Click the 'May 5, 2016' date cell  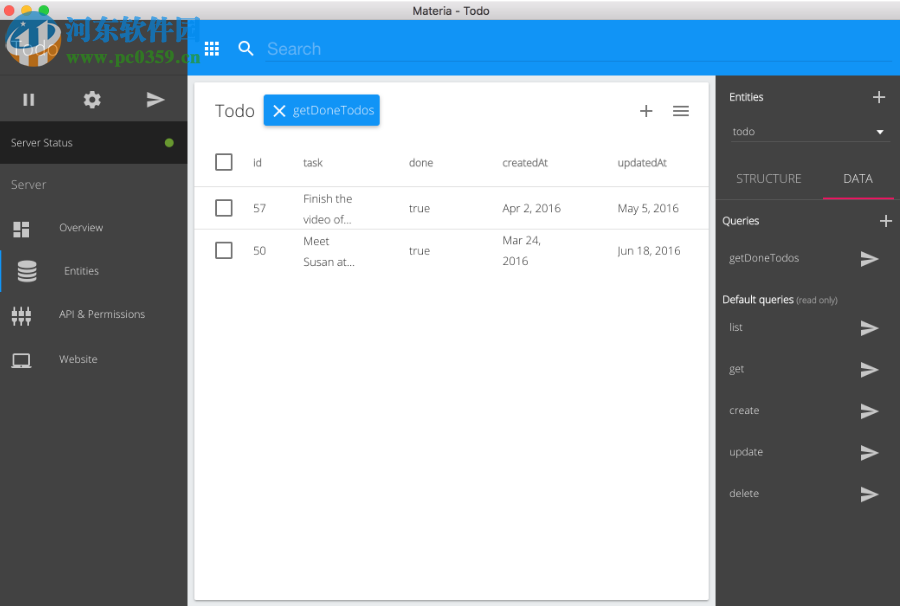coord(648,208)
